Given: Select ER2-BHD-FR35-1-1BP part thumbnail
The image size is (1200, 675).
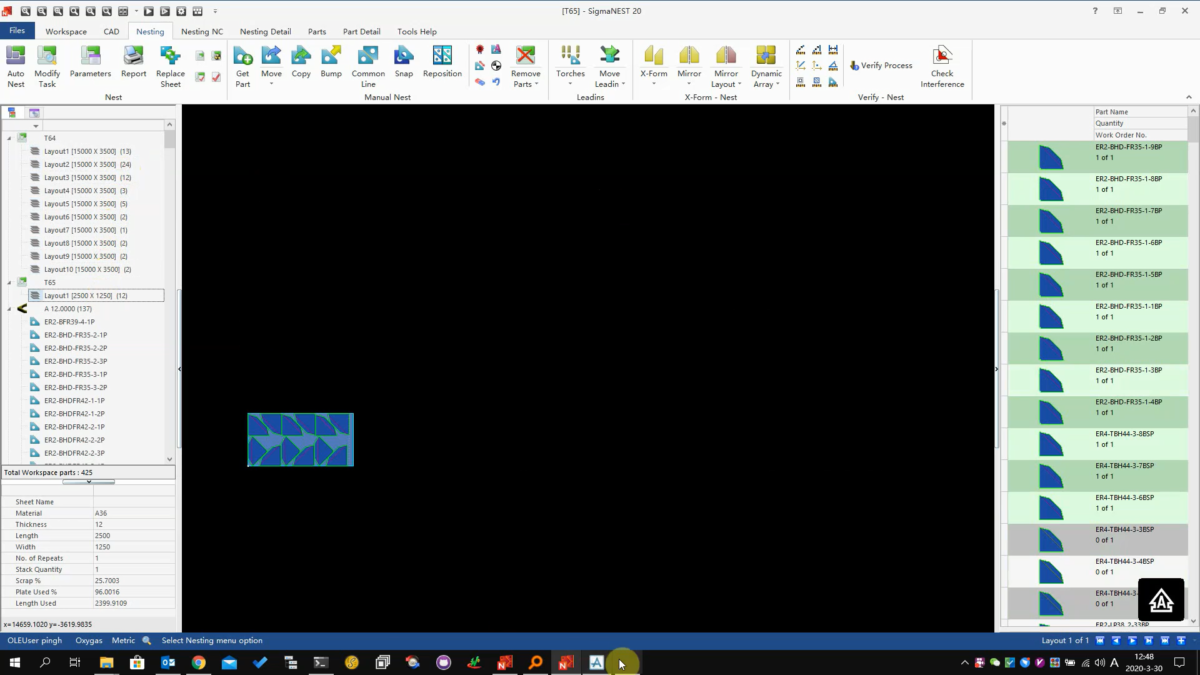Looking at the screenshot, I should click(x=1050, y=317).
